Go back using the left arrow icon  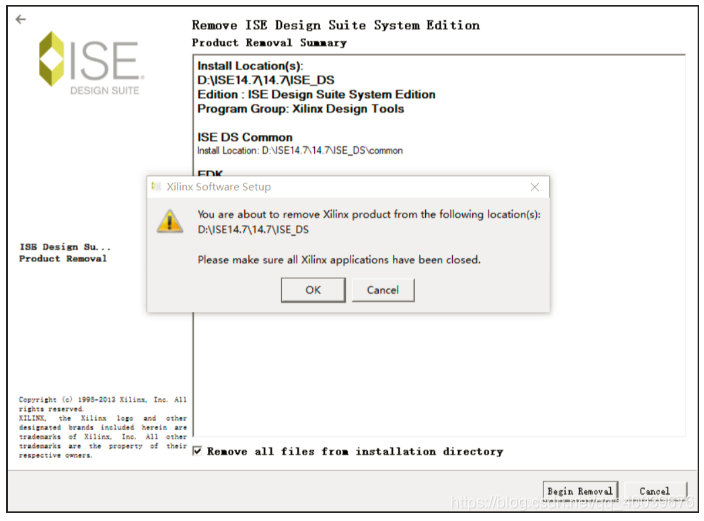[21, 19]
